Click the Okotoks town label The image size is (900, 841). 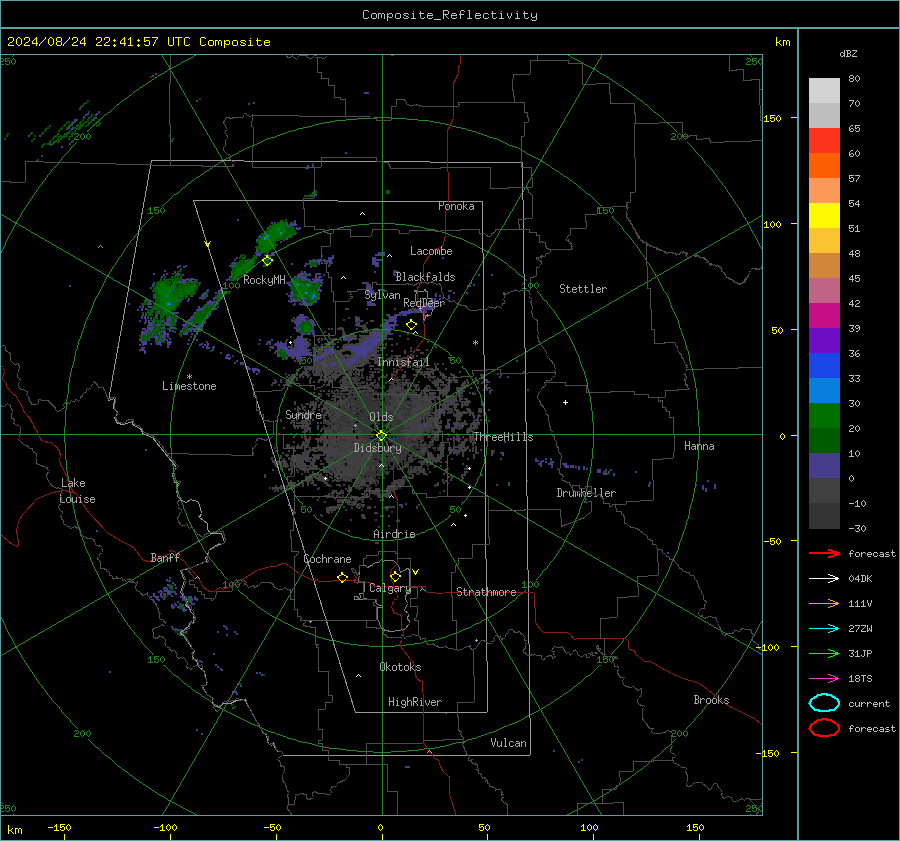coord(400,667)
